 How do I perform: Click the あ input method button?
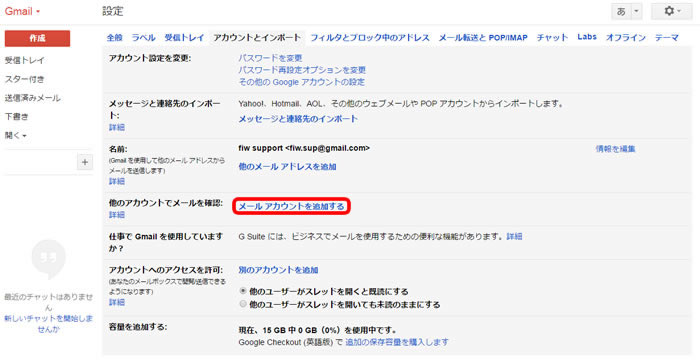click(621, 12)
